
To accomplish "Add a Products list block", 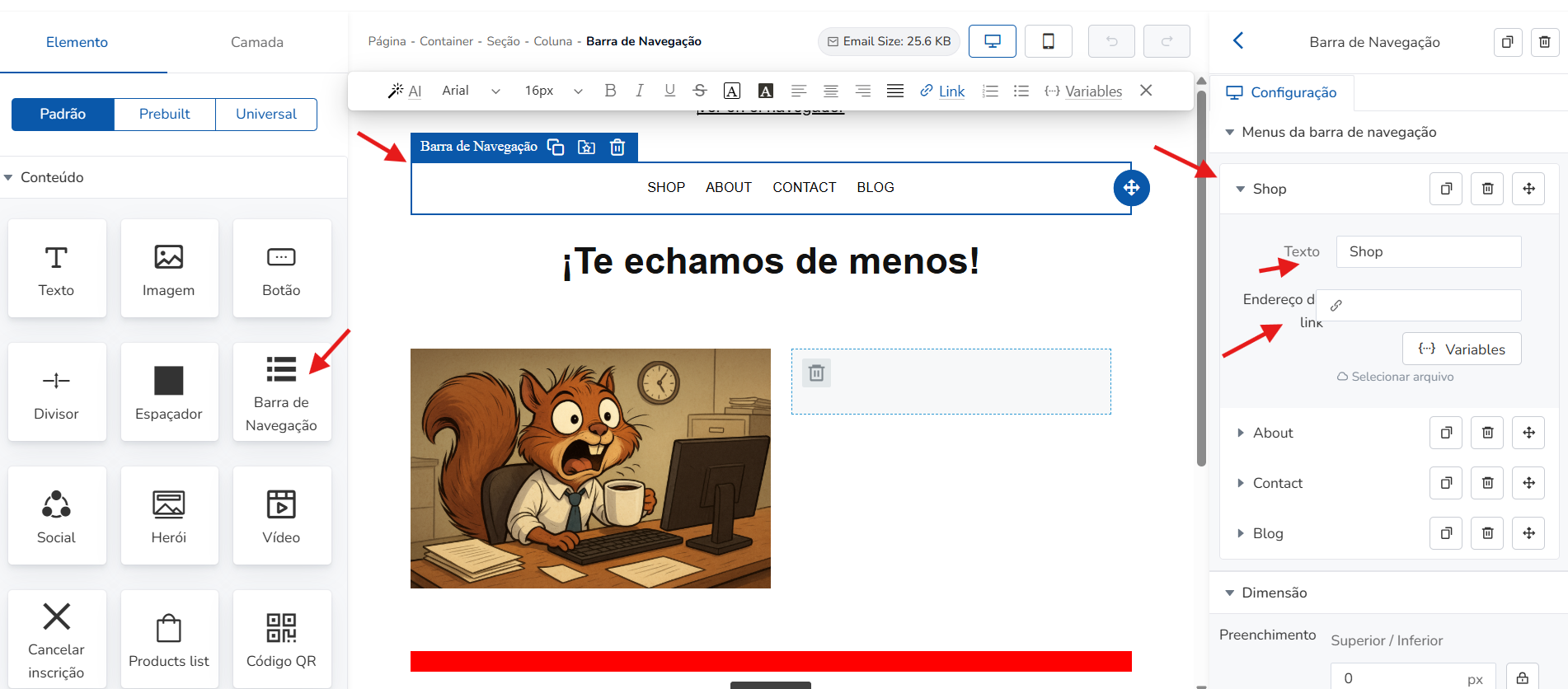I will [169, 640].
